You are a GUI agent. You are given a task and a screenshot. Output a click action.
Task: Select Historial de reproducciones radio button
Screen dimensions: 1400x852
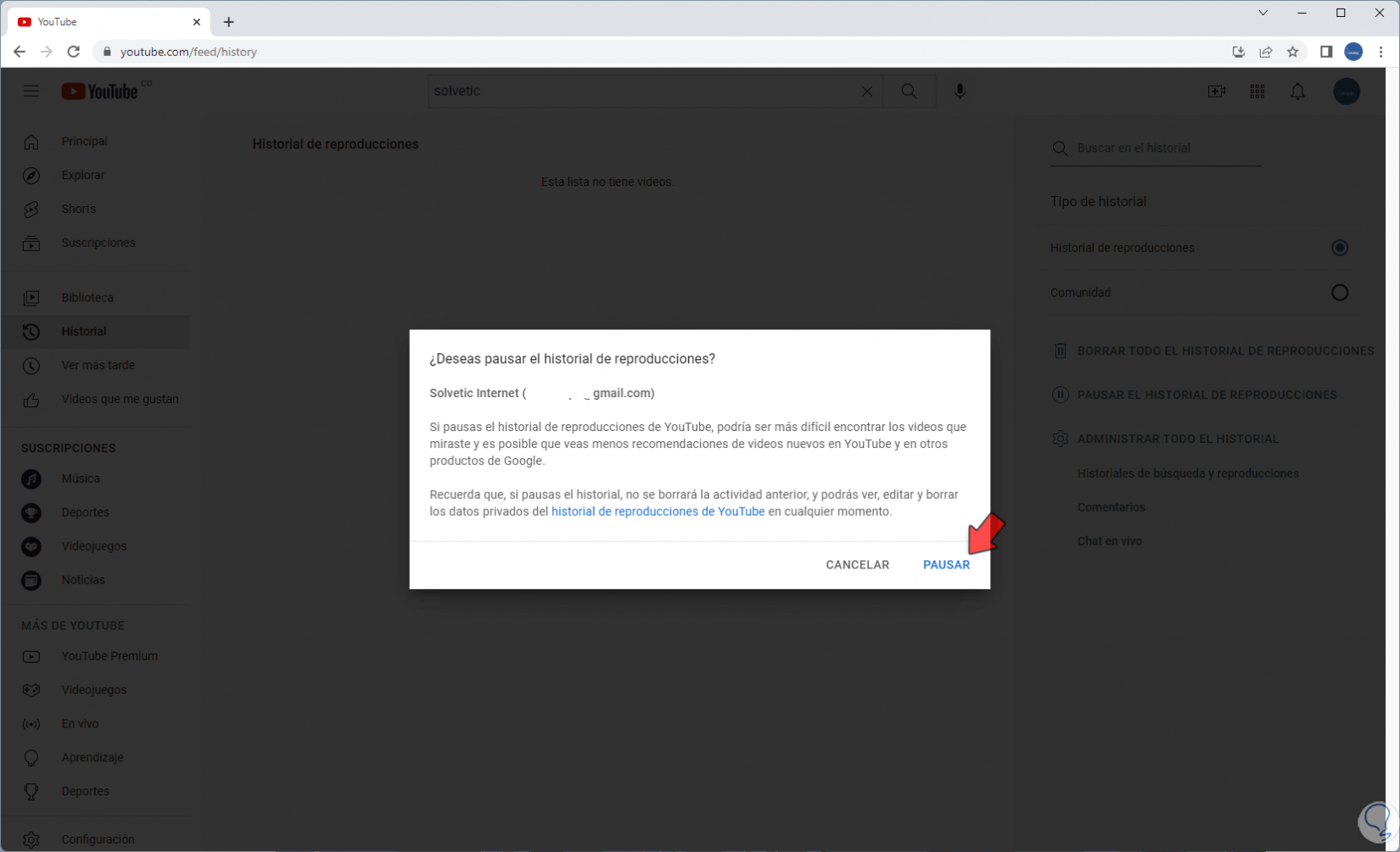1340,248
